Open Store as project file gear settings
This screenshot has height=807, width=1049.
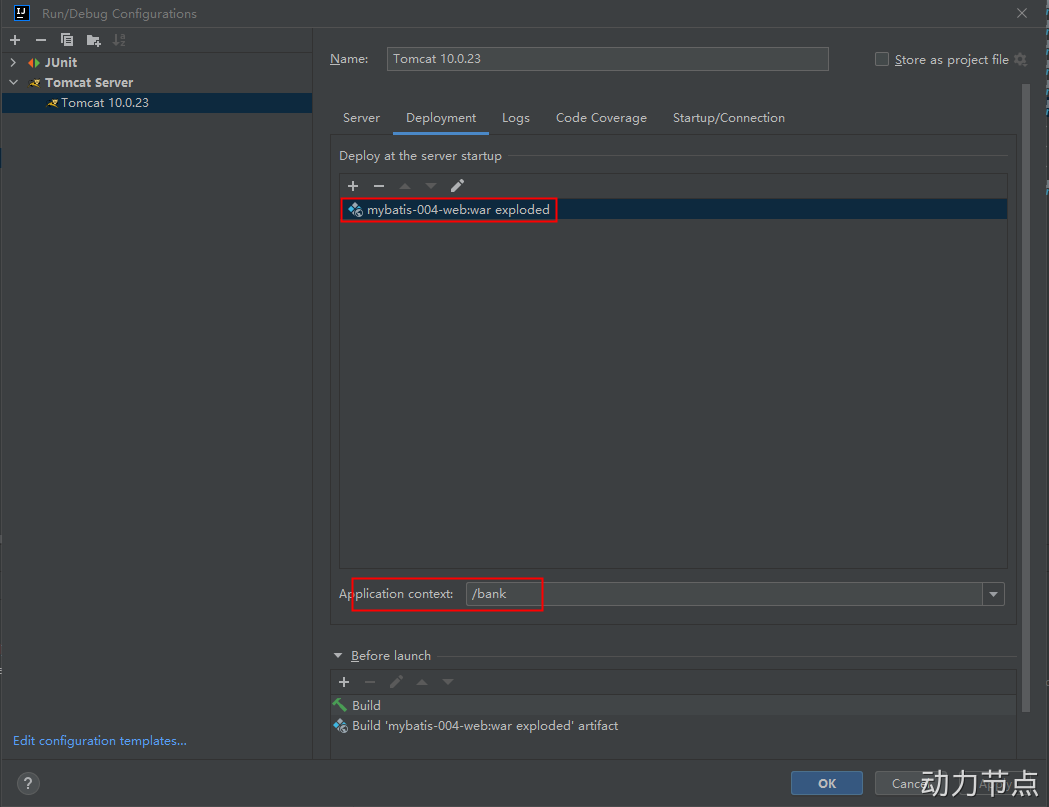click(x=1020, y=60)
